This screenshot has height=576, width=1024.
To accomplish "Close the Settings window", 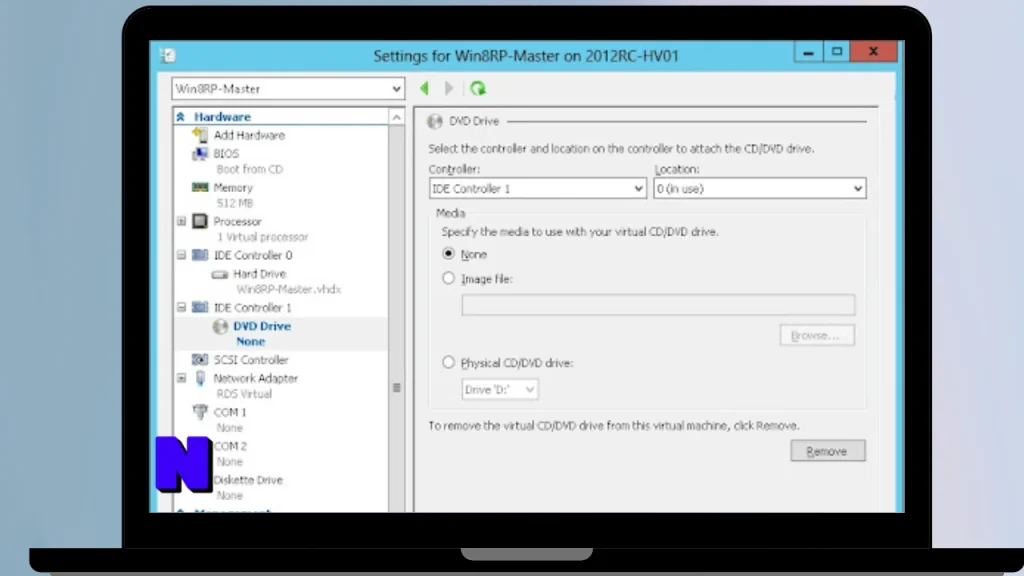I will [873, 52].
